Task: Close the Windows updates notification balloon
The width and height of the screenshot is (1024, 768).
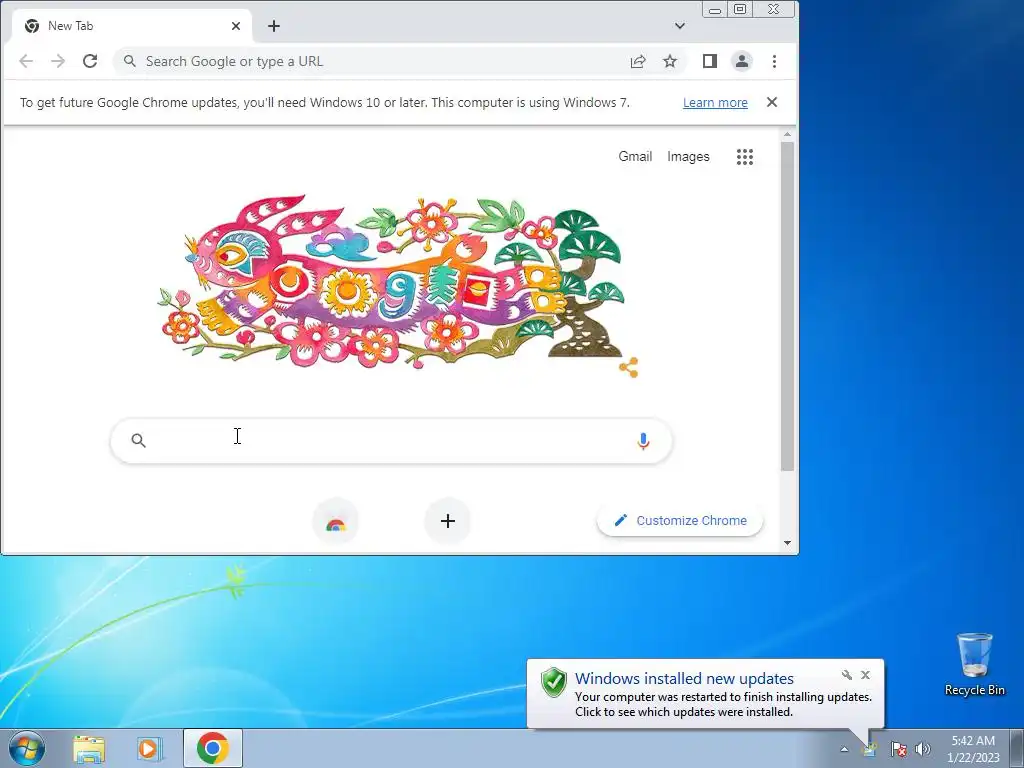Action: click(x=865, y=675)
